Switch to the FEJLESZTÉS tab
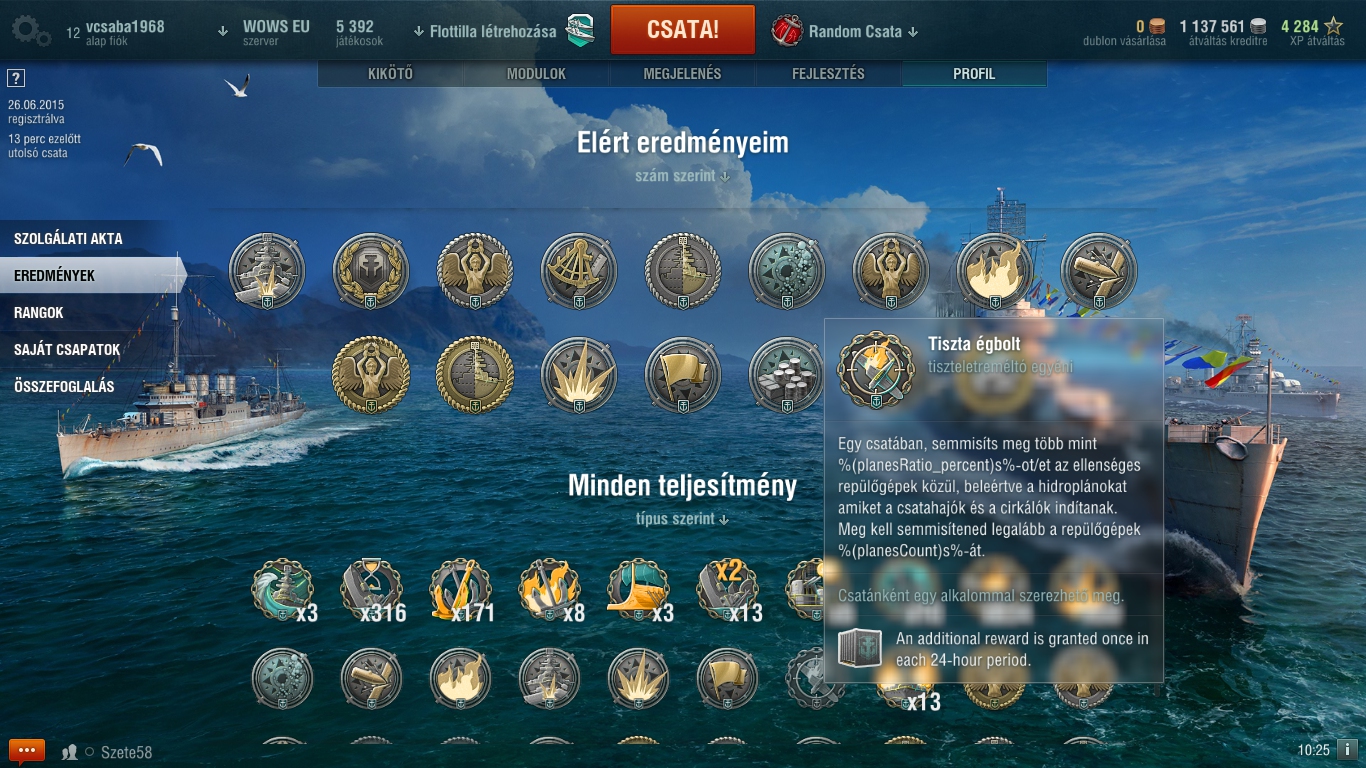 [x=828, y=74]
